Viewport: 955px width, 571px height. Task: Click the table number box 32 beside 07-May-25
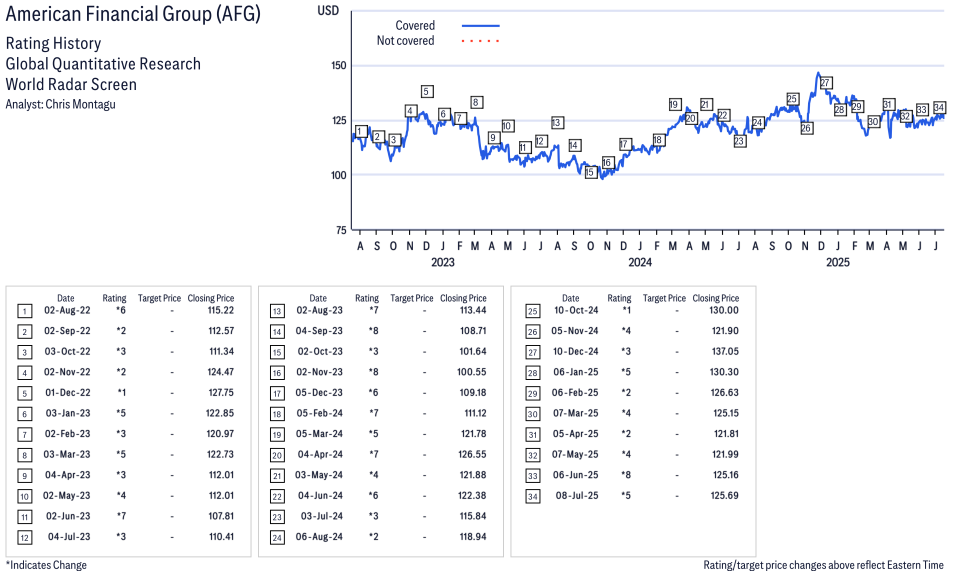[532, 456]
